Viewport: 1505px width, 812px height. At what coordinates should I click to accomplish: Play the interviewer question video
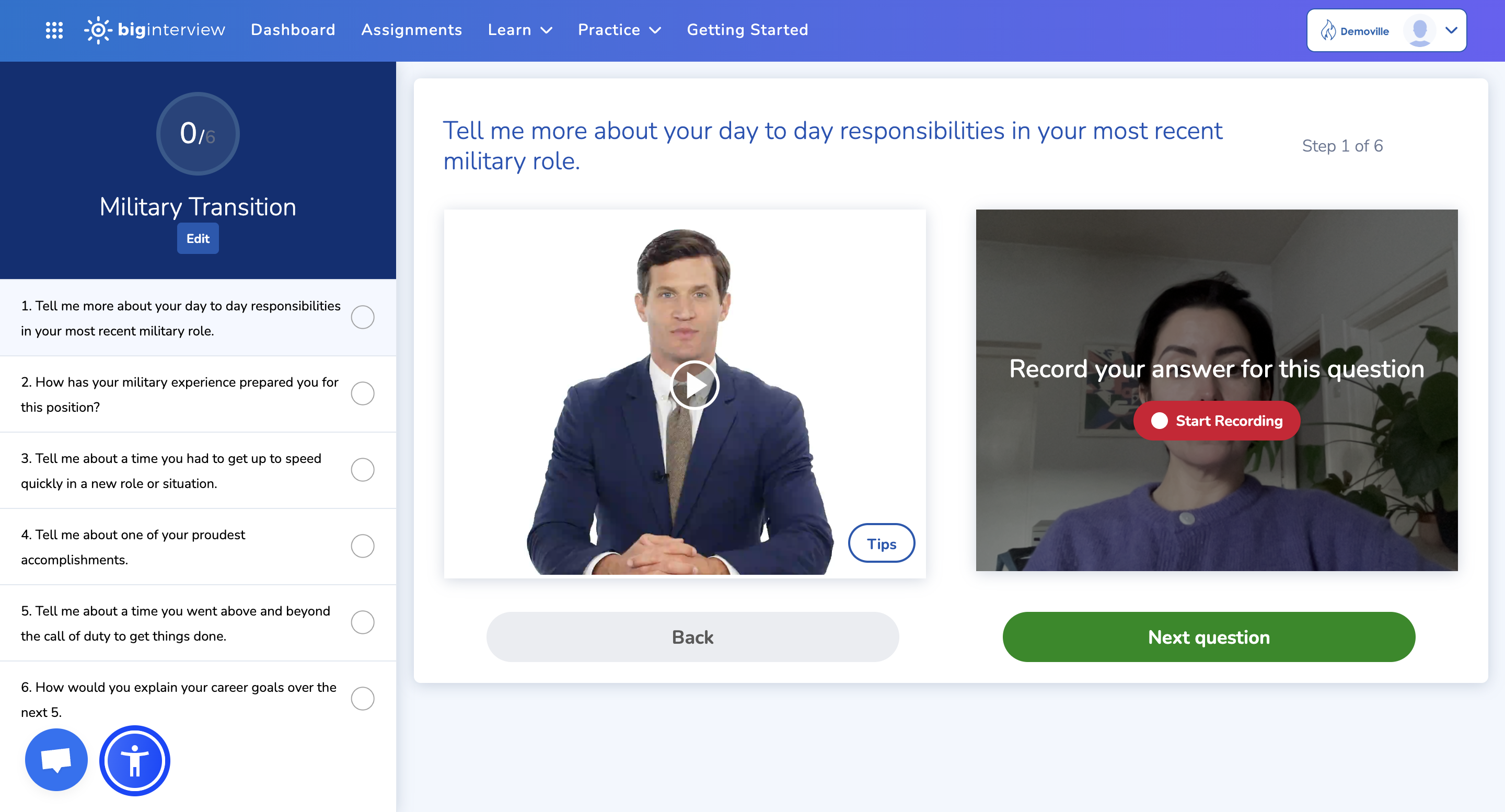[693, 385]
